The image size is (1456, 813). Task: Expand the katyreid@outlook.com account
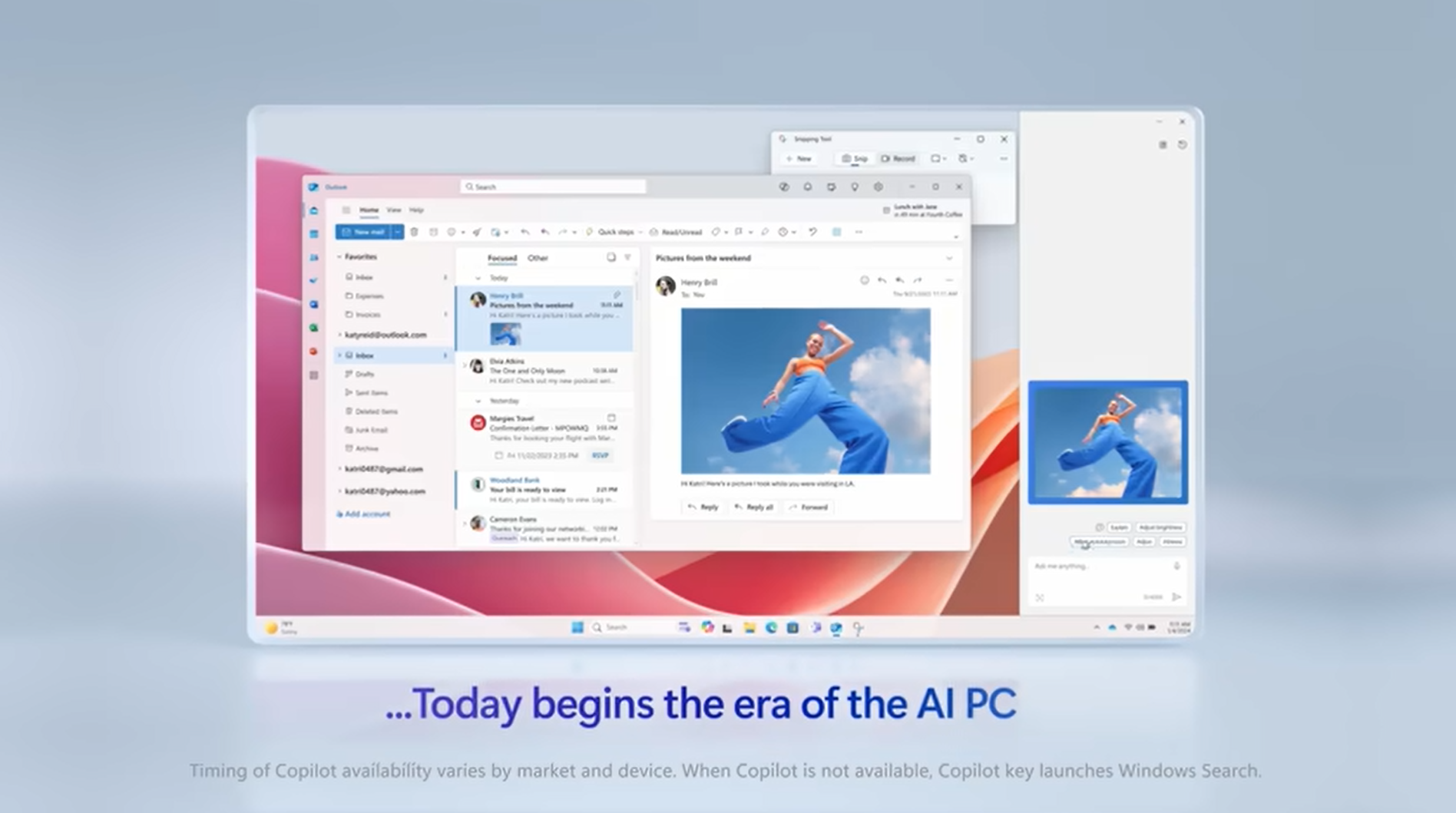[x=339, y=335]
